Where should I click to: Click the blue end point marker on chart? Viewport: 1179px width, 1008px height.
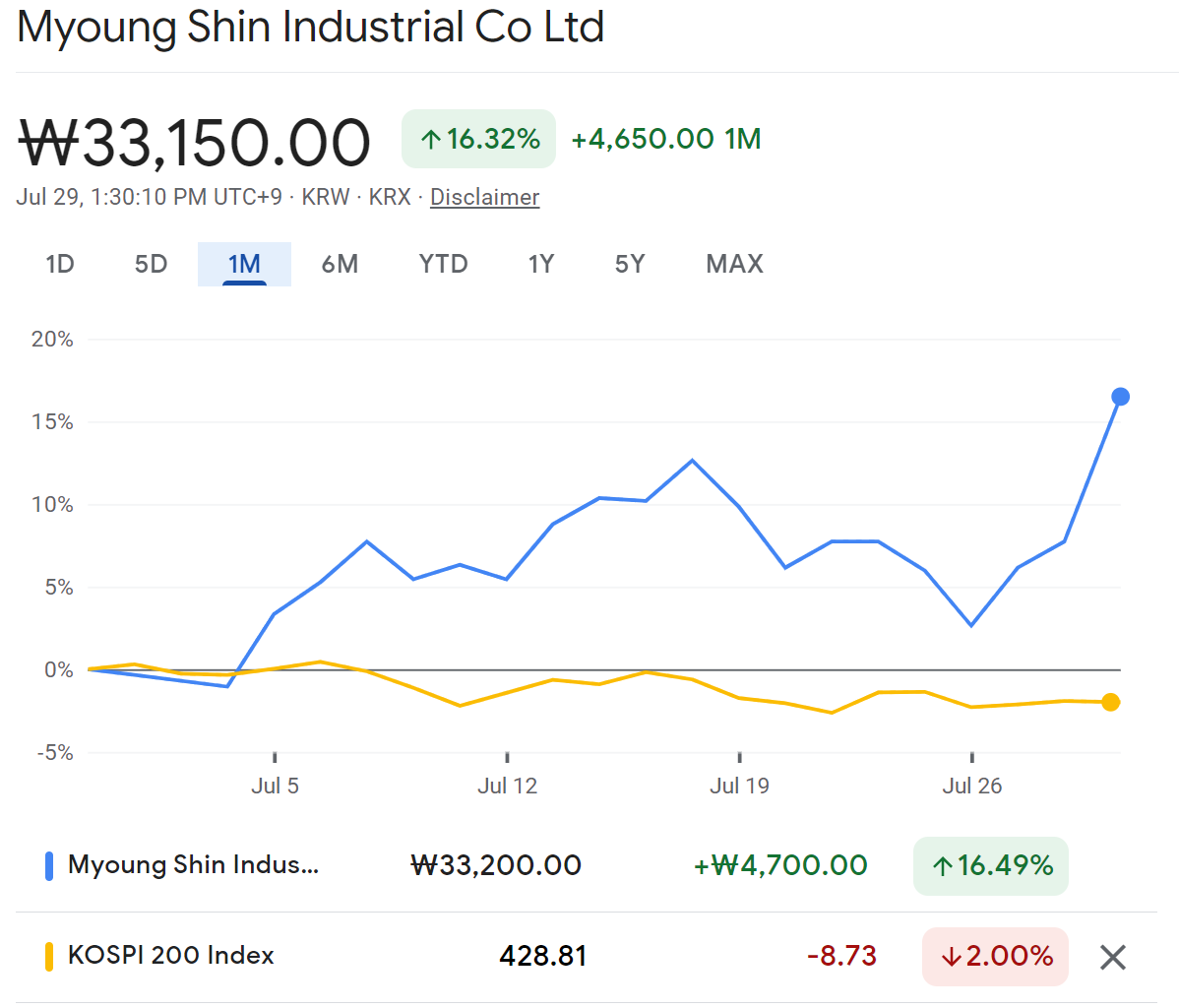(1120, 397)
